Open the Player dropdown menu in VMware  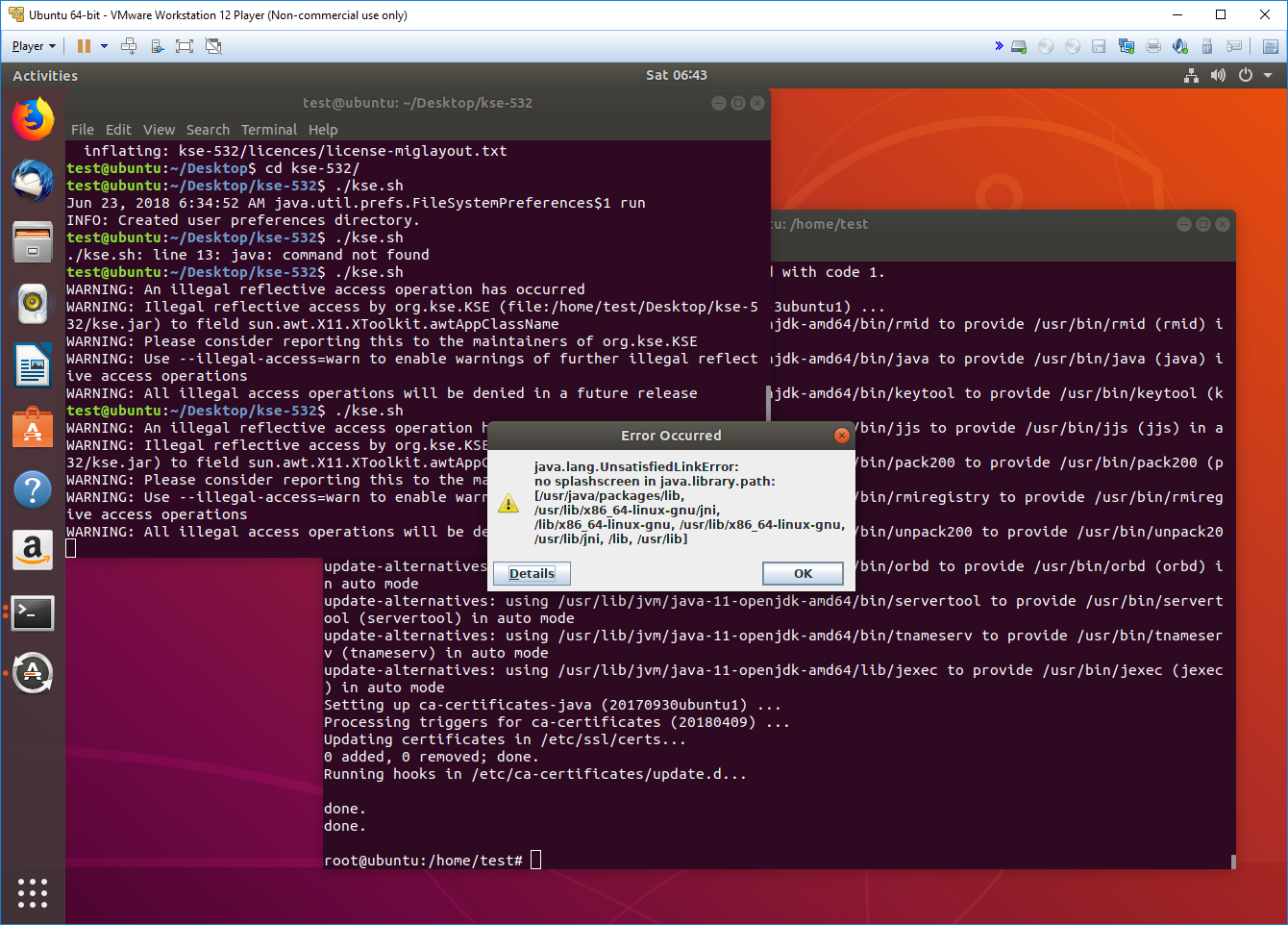point(34,46)
